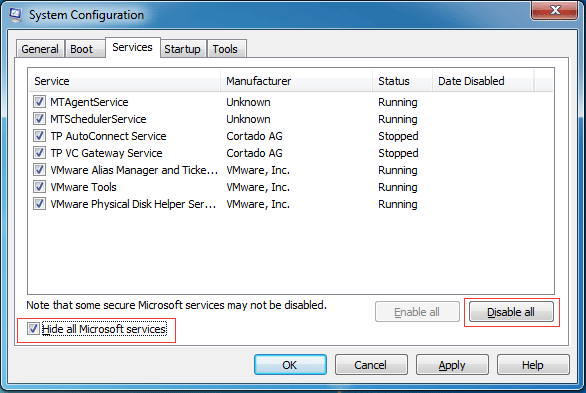Uncheck the VMware Tools checkbox
This screenshot has width=586, height=393.
tap(39, 187)
